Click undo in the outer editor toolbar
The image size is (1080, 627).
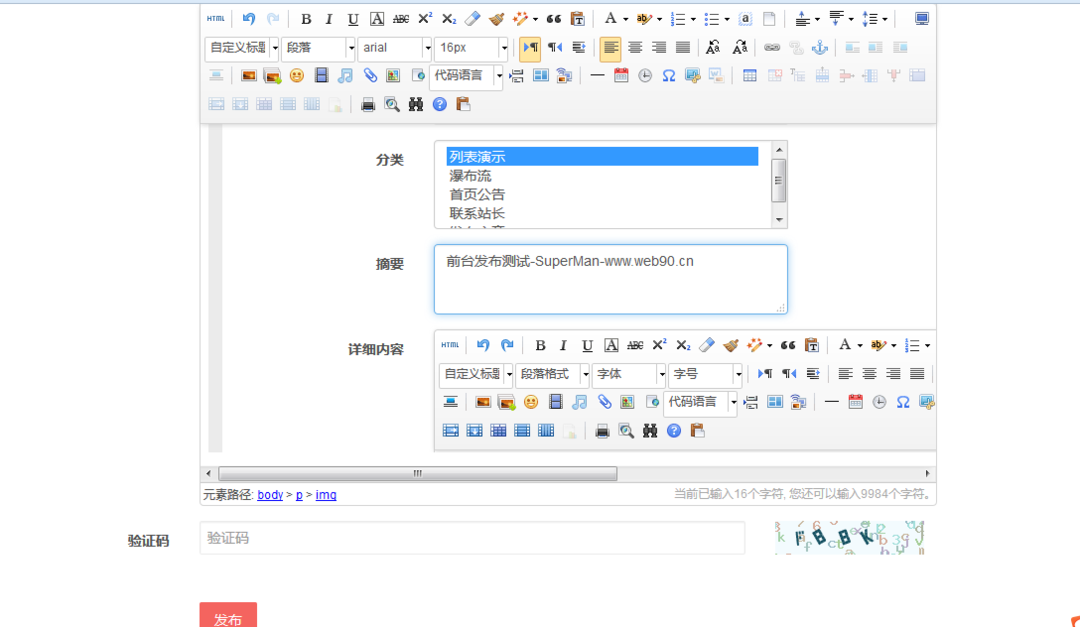(x=249, y=19)
